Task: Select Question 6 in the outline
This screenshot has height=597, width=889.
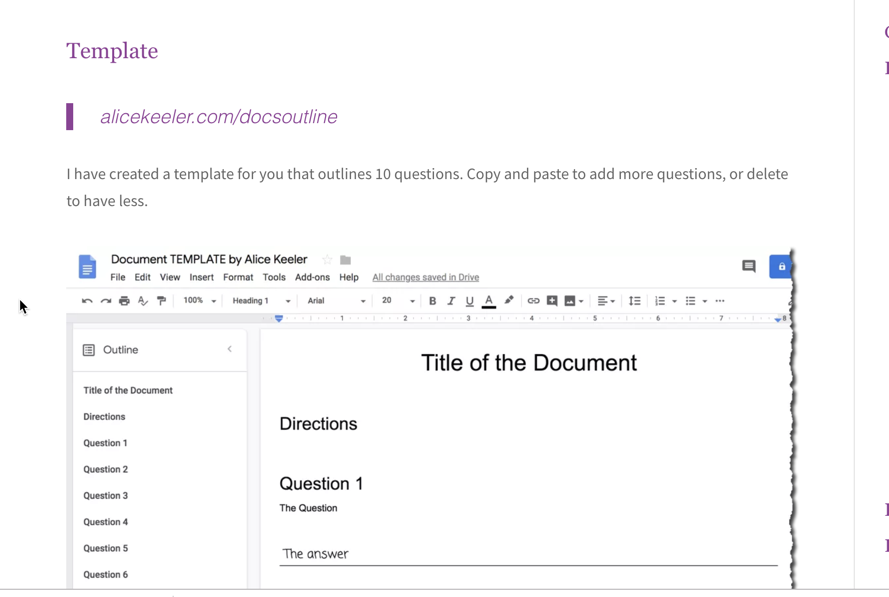Action: coord(105,575)
